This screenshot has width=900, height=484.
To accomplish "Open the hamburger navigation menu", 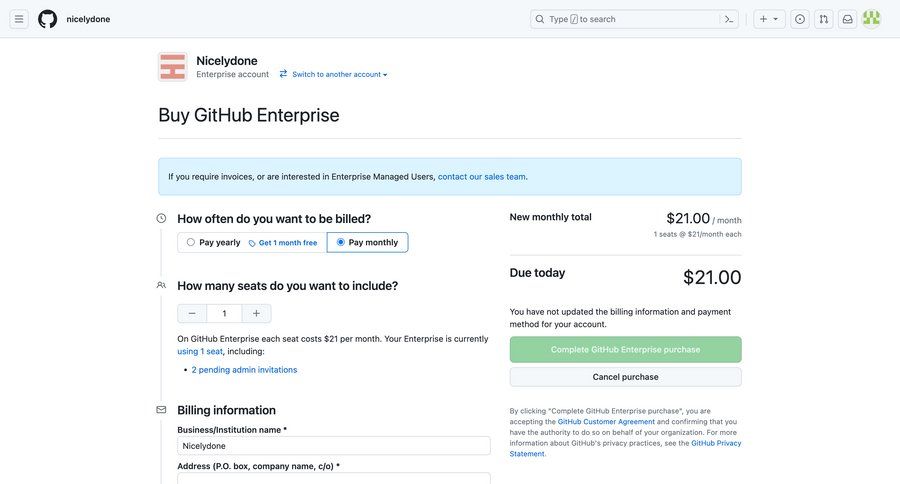I will 19,19.
